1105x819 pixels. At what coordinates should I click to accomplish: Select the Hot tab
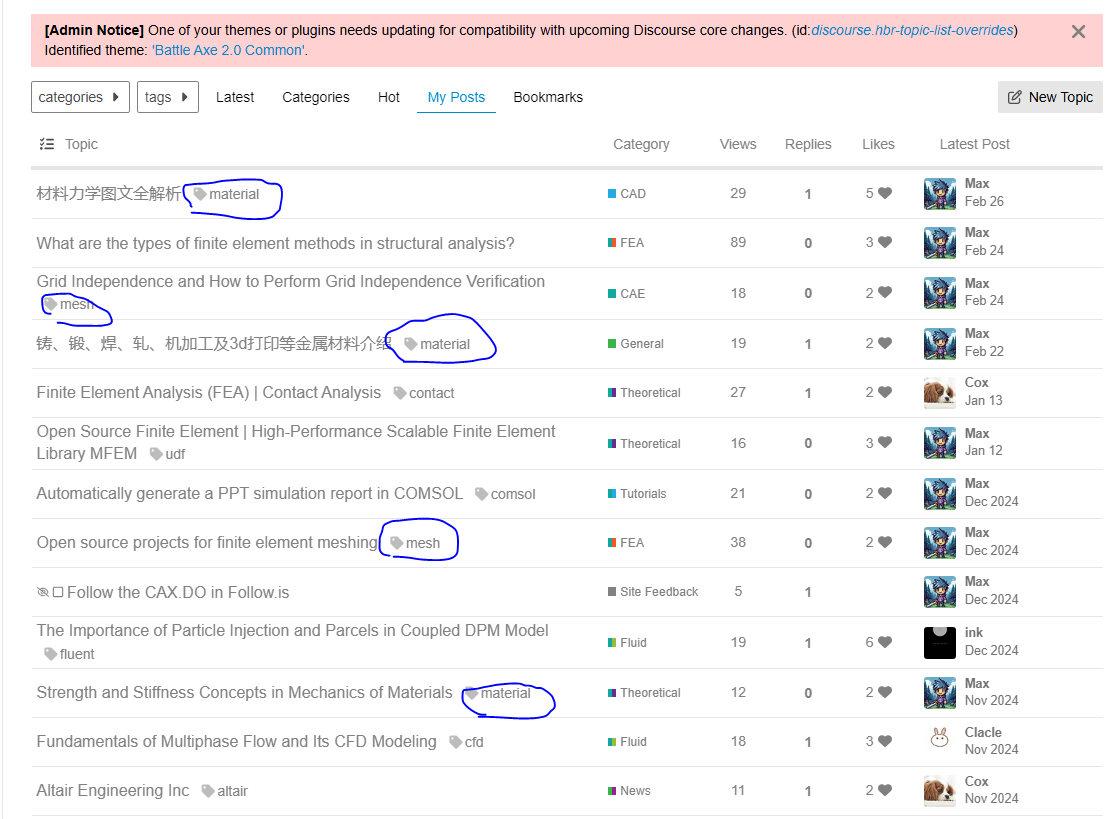pyautogui.click(x=389, y=97)
